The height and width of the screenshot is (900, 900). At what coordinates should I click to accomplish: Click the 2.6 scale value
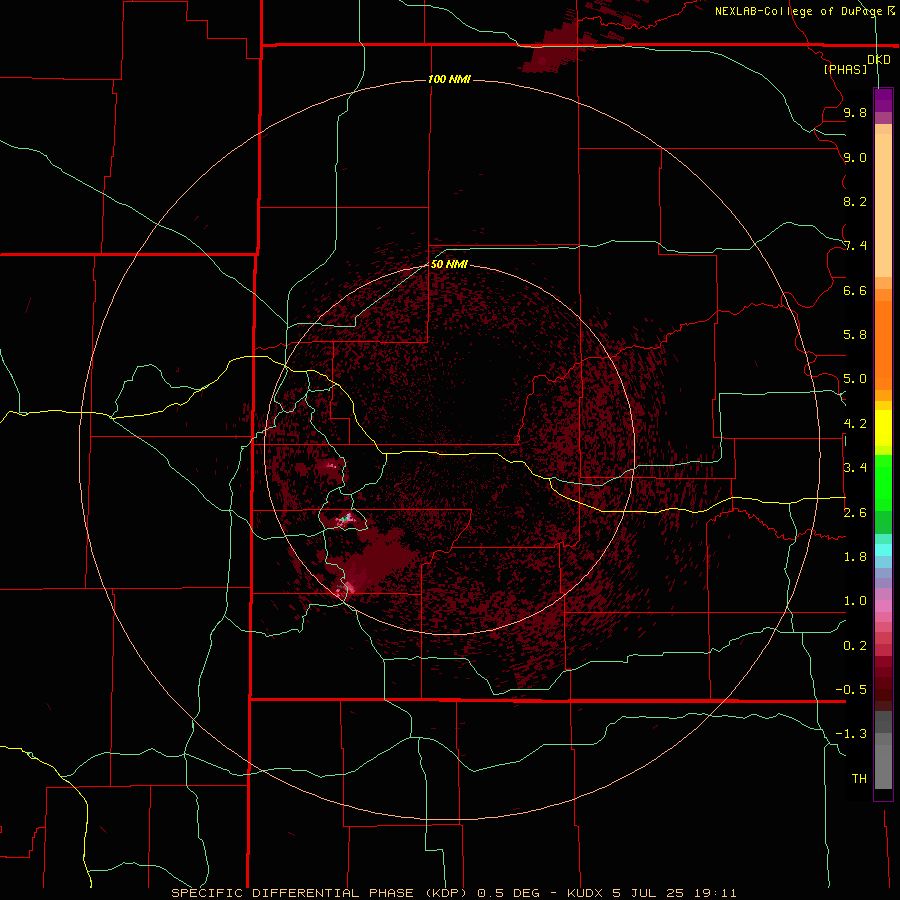coord(855,513)
